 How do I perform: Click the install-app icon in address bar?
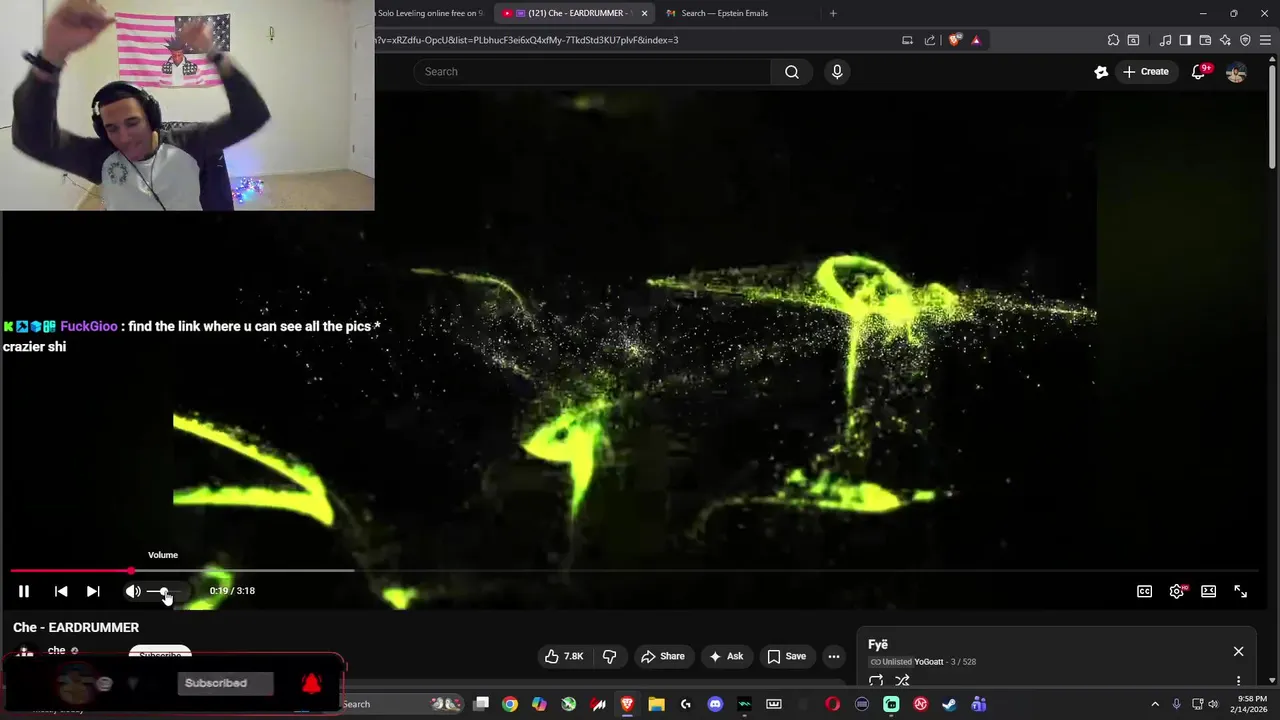[907, 40]
